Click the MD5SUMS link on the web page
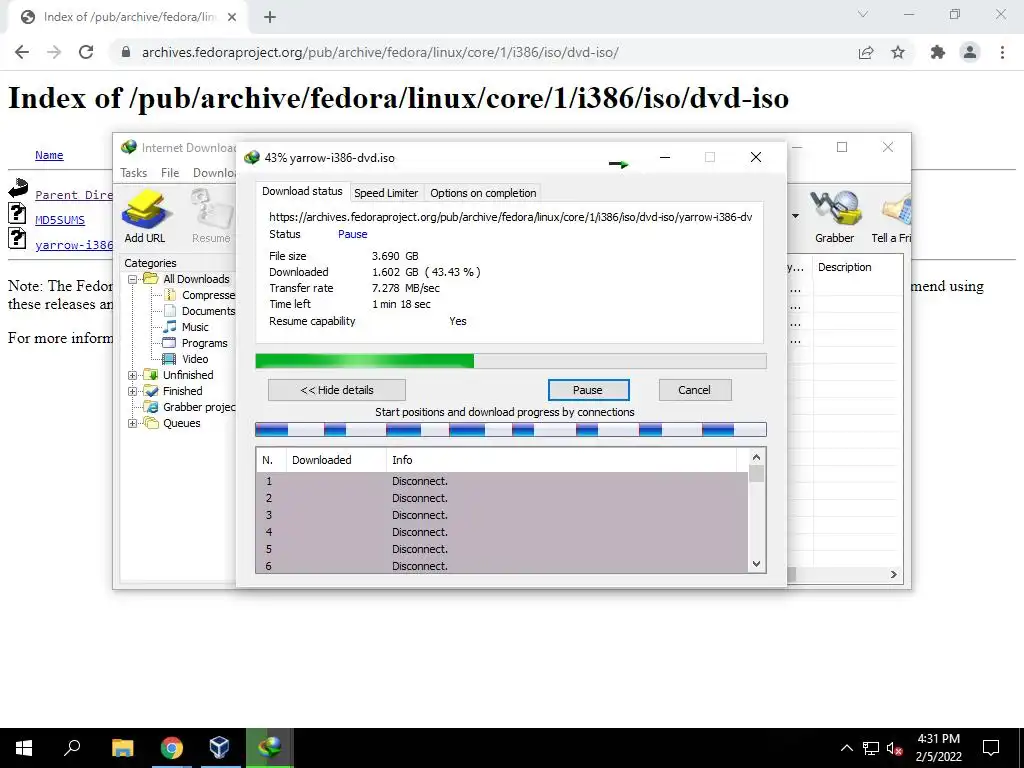The height and width of the screenshot is (768, 1024). 60,220
